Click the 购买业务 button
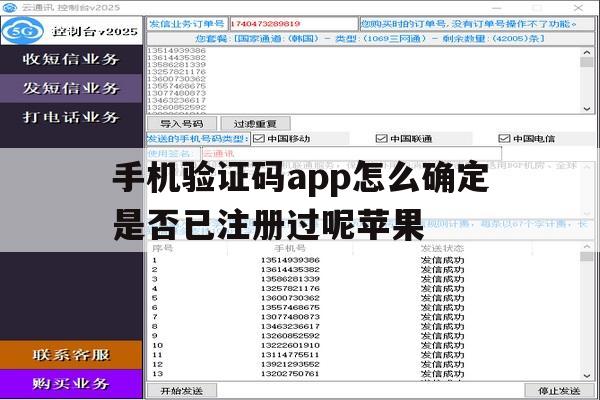 [71, 384]
